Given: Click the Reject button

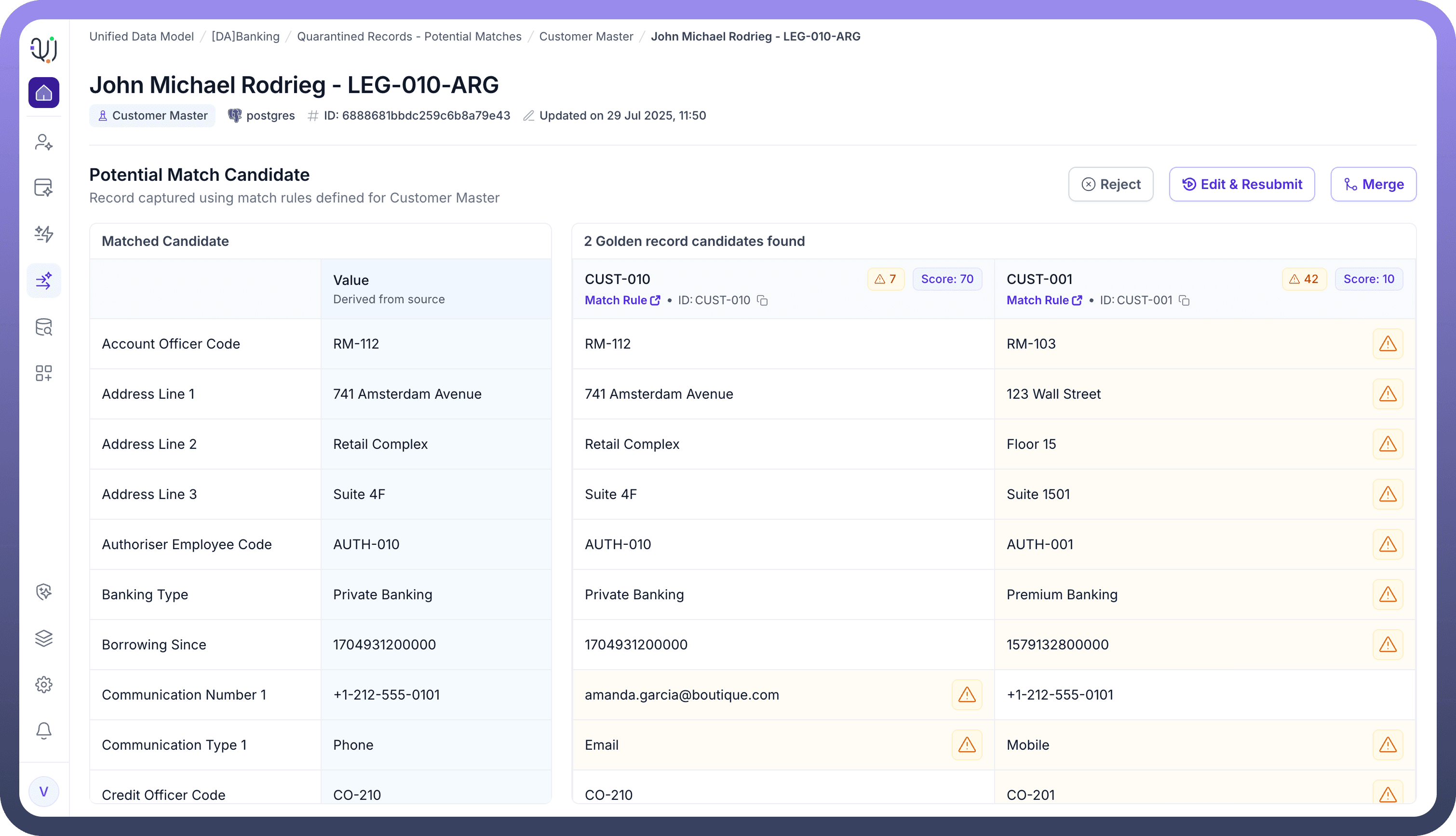Looking at the screenshot, I should point(1110,184).
